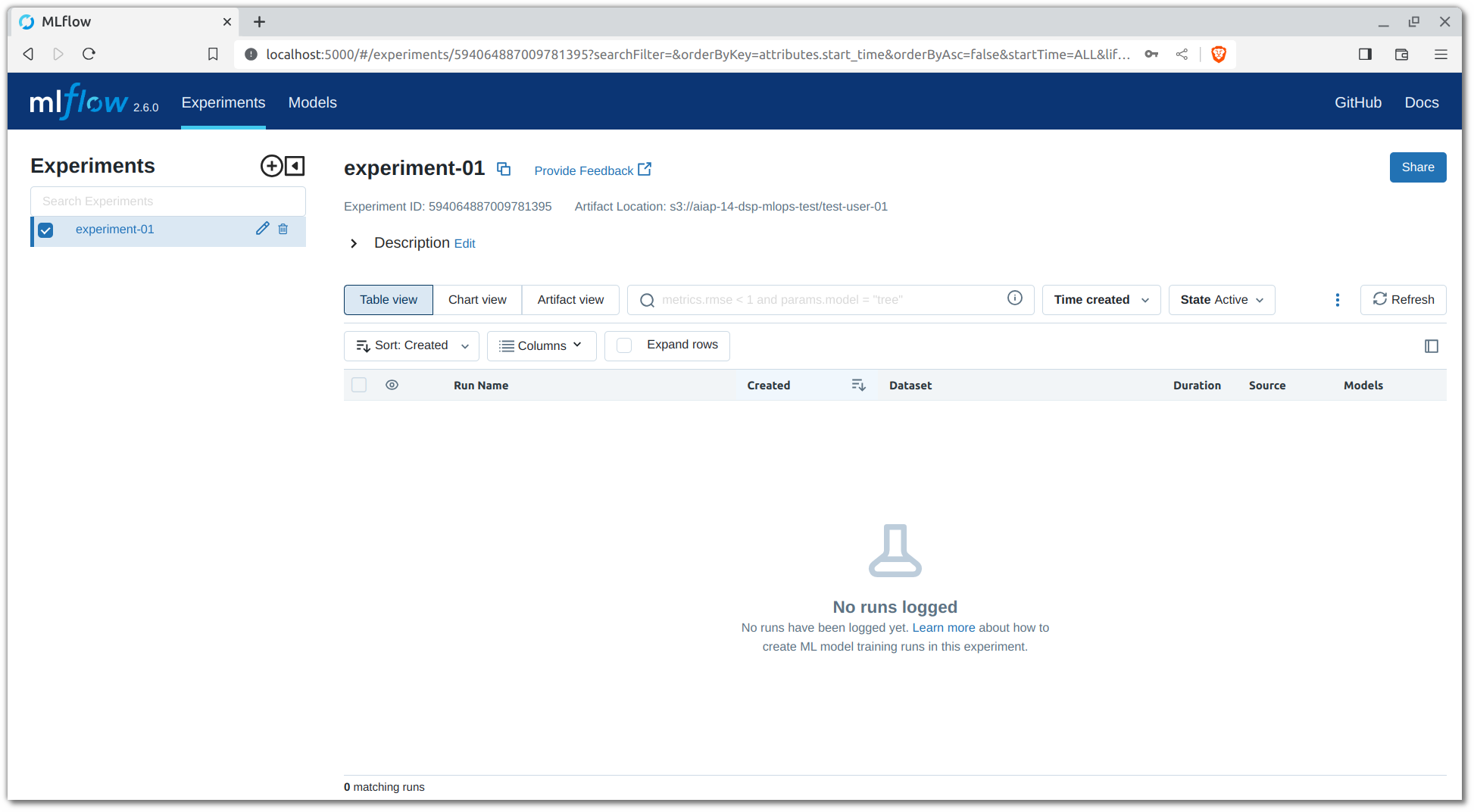The image size is (1474, 812).
Task: Click the Duration column header
Action: 1197,386
